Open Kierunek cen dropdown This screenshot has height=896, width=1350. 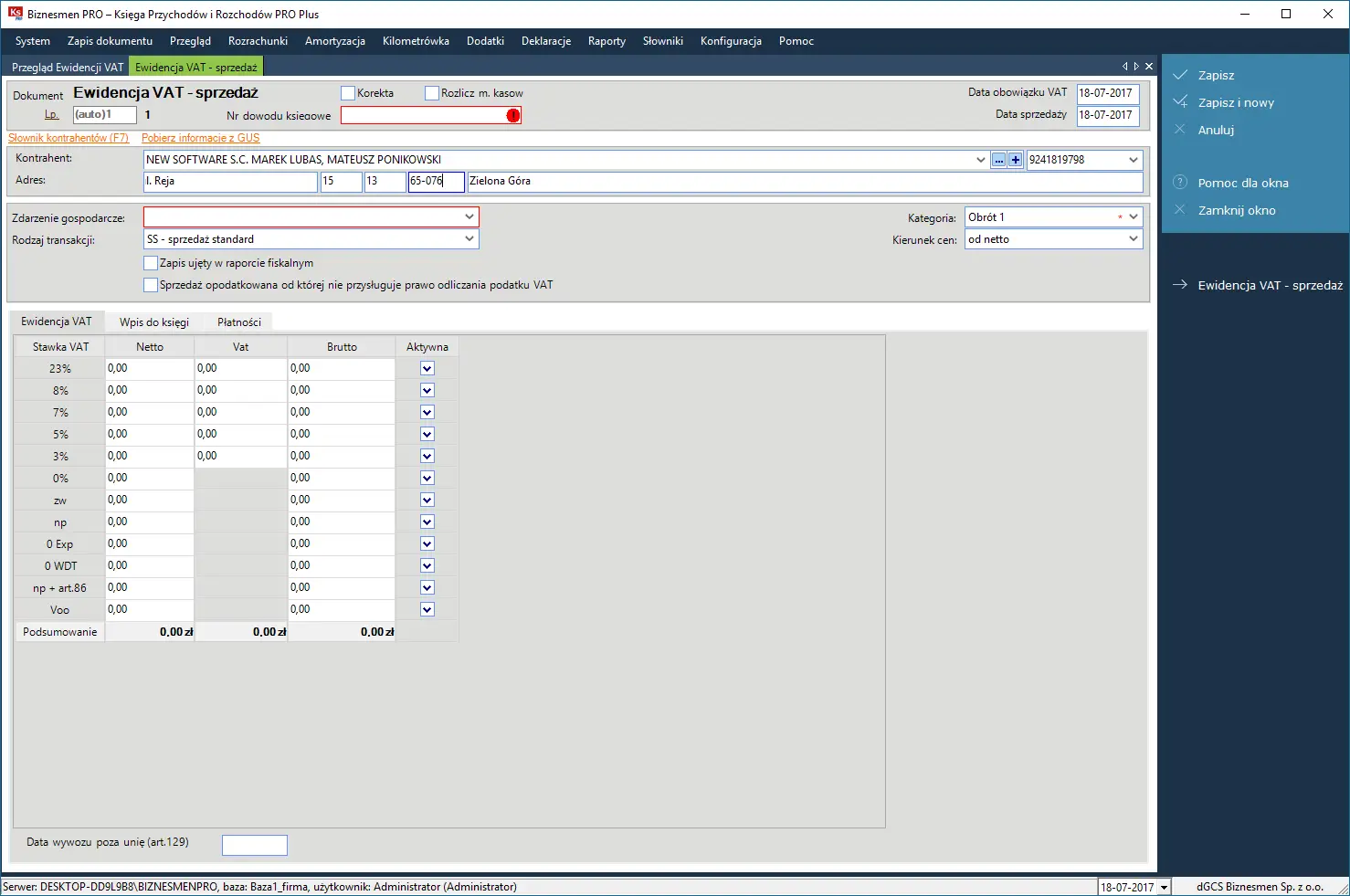click(x=1134, y=239)
